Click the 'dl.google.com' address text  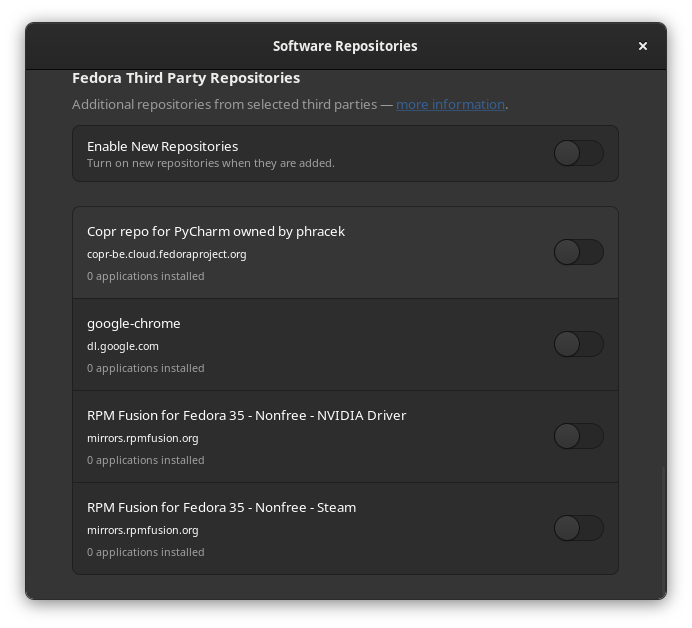click(123, 346)
